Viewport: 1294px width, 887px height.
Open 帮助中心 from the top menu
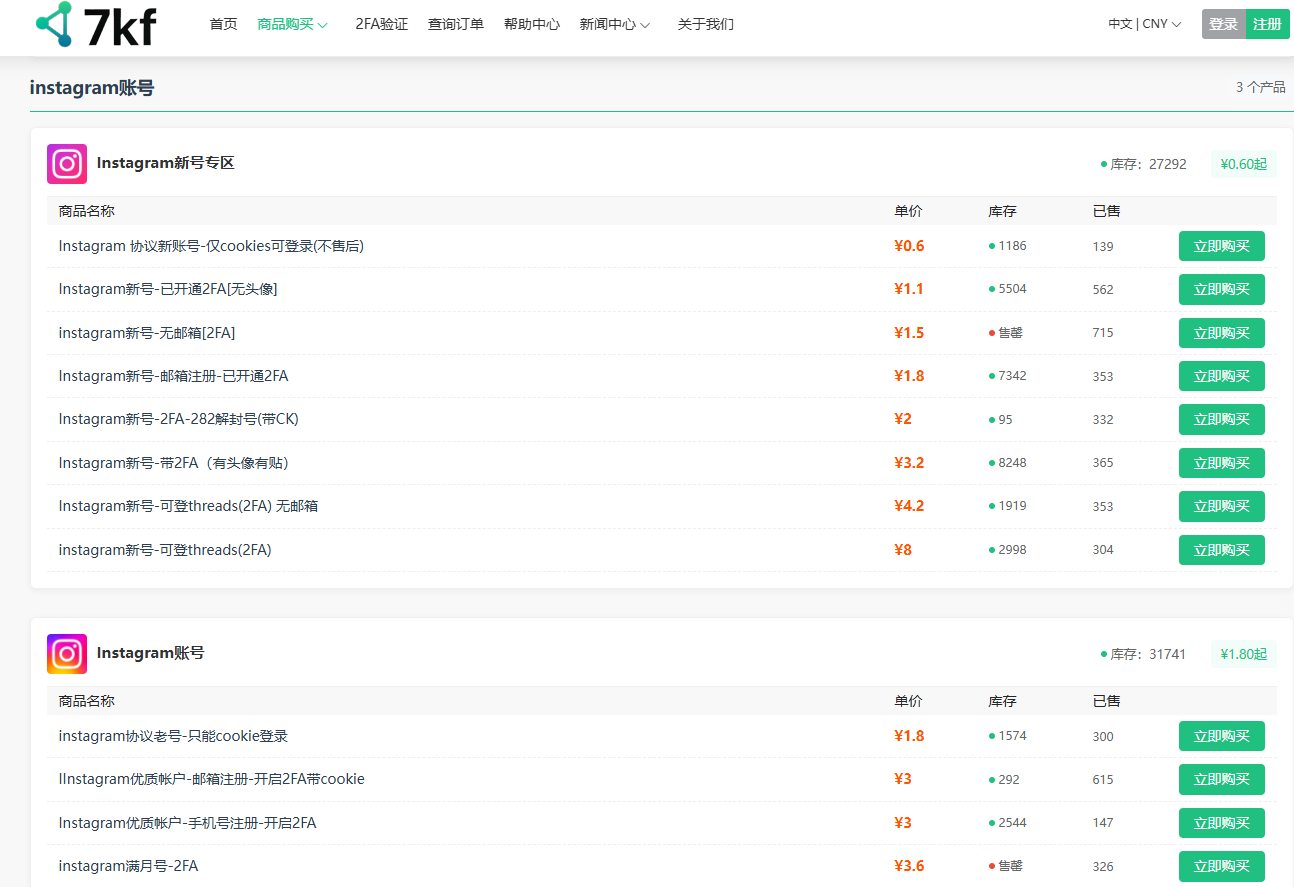pos(531,24)
